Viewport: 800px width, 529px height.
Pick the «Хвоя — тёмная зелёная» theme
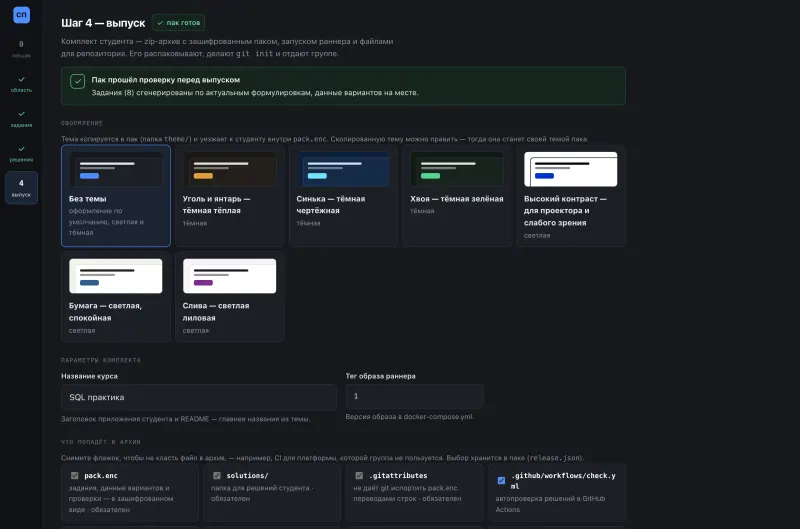[x=457, y=196]
